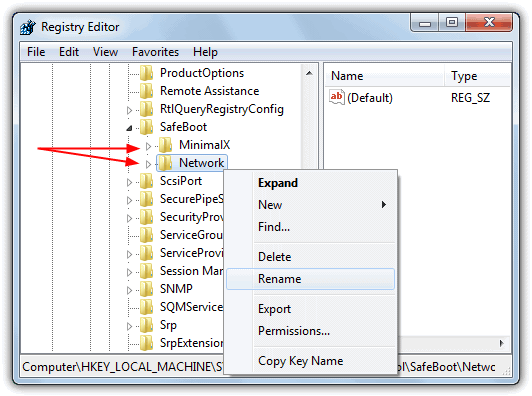Collapse the SafeBoot key
Viewport: 532px width, 396px height.
coord(129,128)
